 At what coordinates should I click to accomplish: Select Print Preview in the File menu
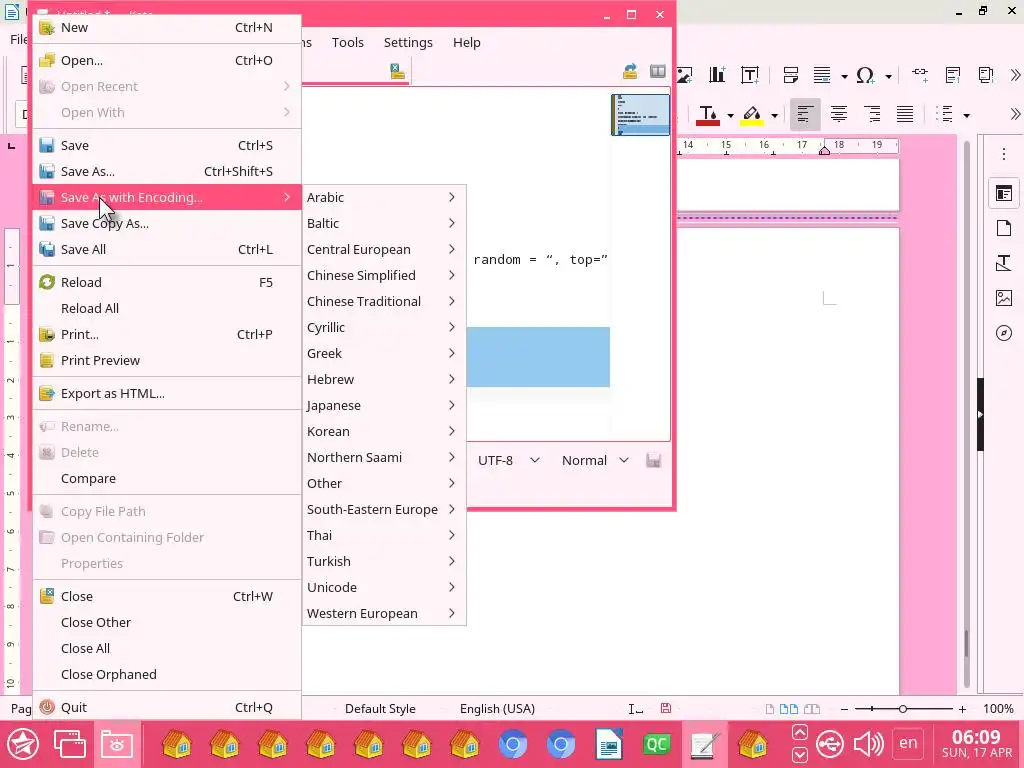pos(167,360)
